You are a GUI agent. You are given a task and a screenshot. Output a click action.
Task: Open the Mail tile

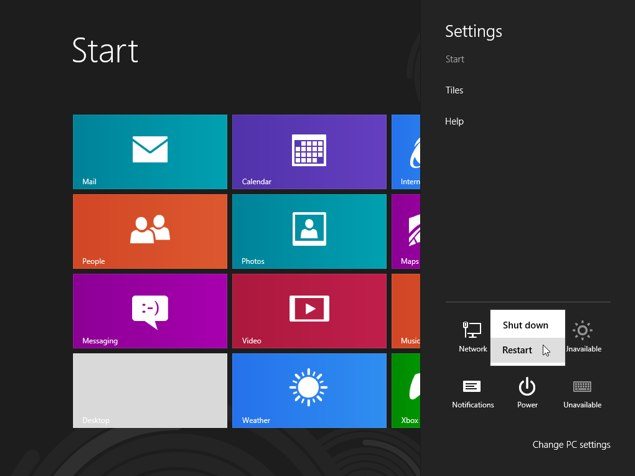click(x=150, y=152)
